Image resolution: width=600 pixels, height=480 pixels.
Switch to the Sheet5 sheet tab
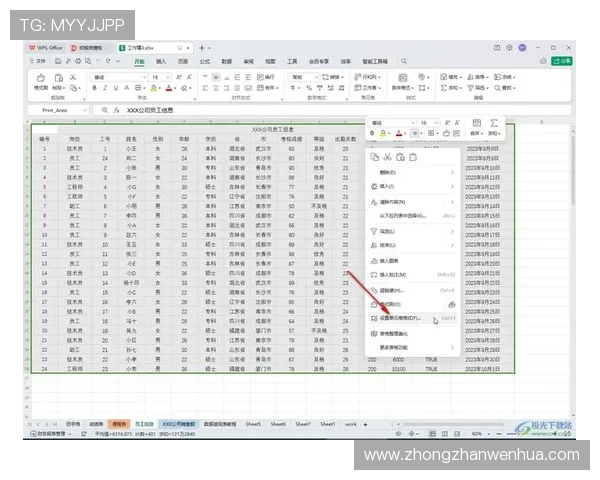click(253, 424)
